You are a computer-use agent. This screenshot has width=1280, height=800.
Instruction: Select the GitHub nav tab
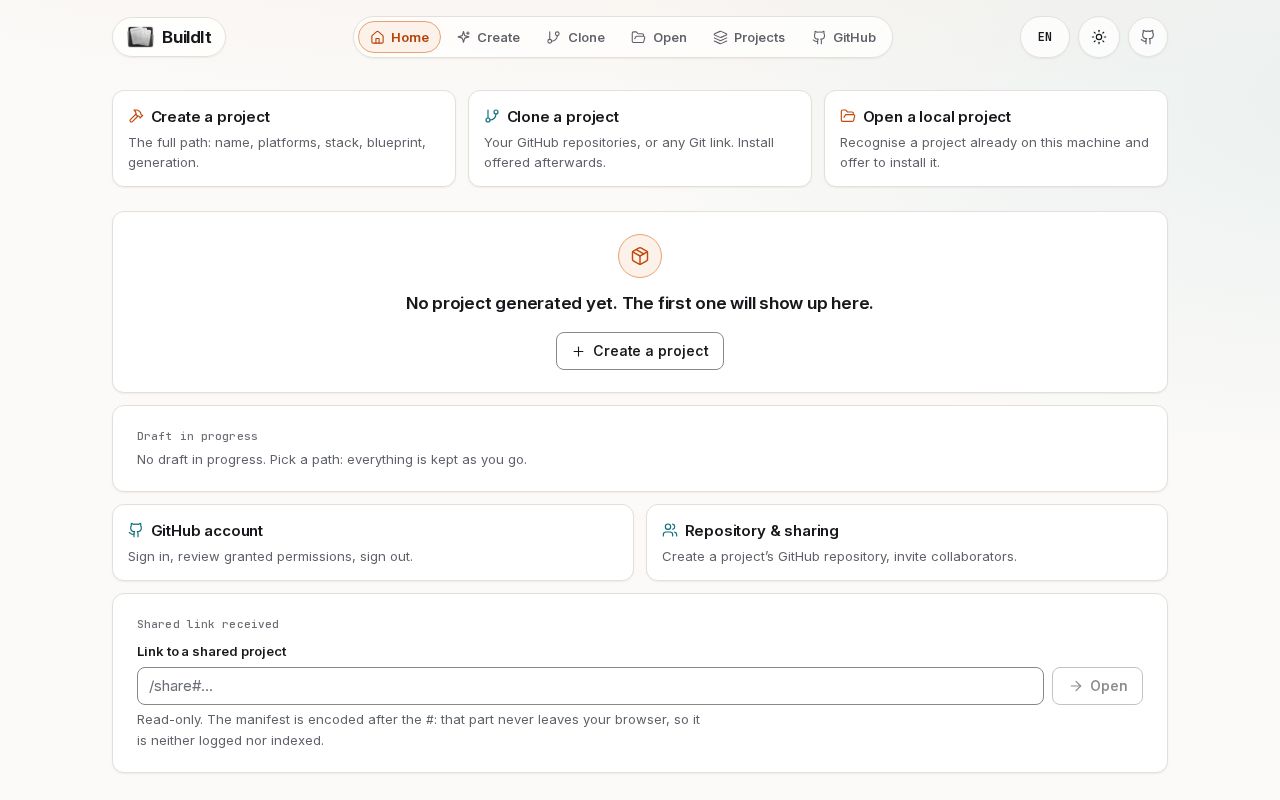coord(844,37)
